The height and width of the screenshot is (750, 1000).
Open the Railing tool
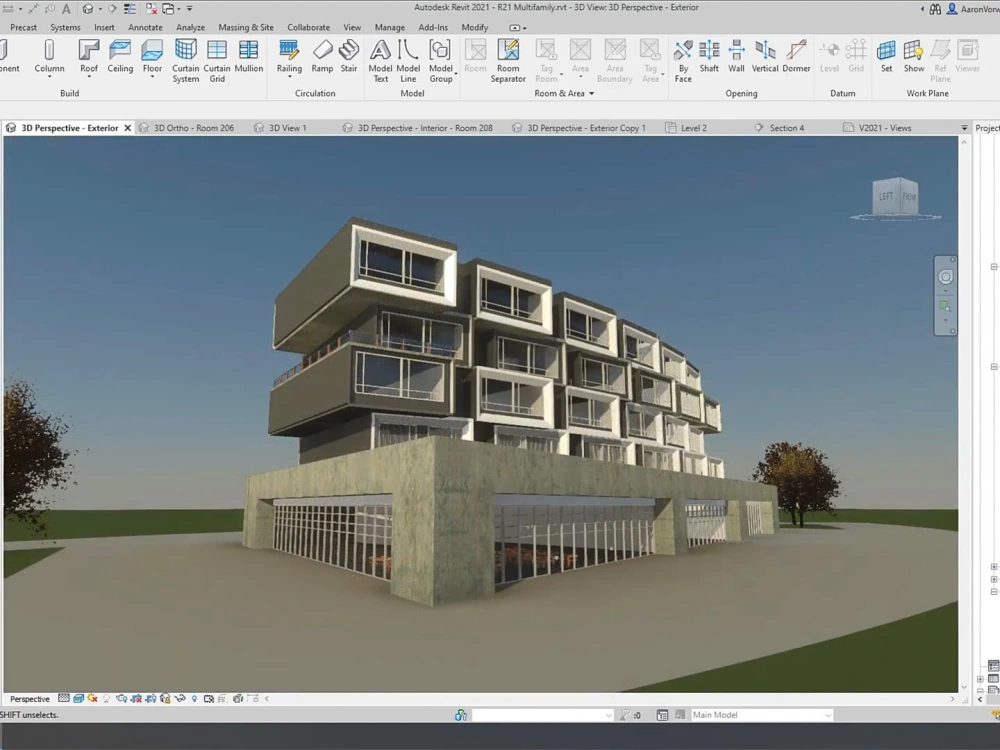[x=289, y=55]
